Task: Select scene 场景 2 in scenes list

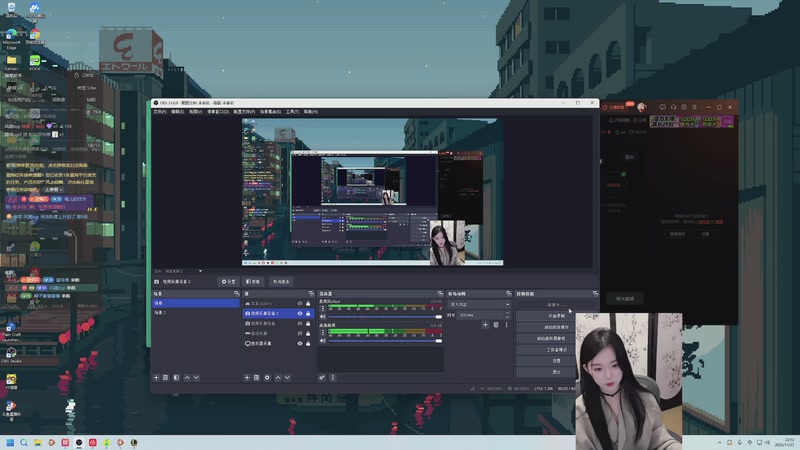Action: pos(196,312)
